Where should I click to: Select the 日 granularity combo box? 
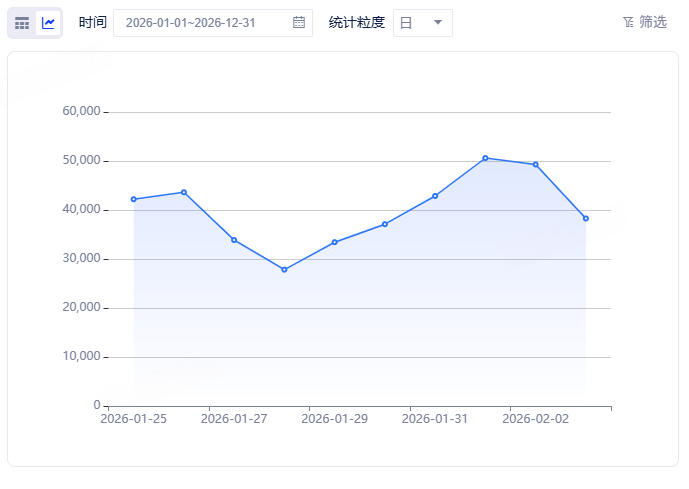pos(423,23)
